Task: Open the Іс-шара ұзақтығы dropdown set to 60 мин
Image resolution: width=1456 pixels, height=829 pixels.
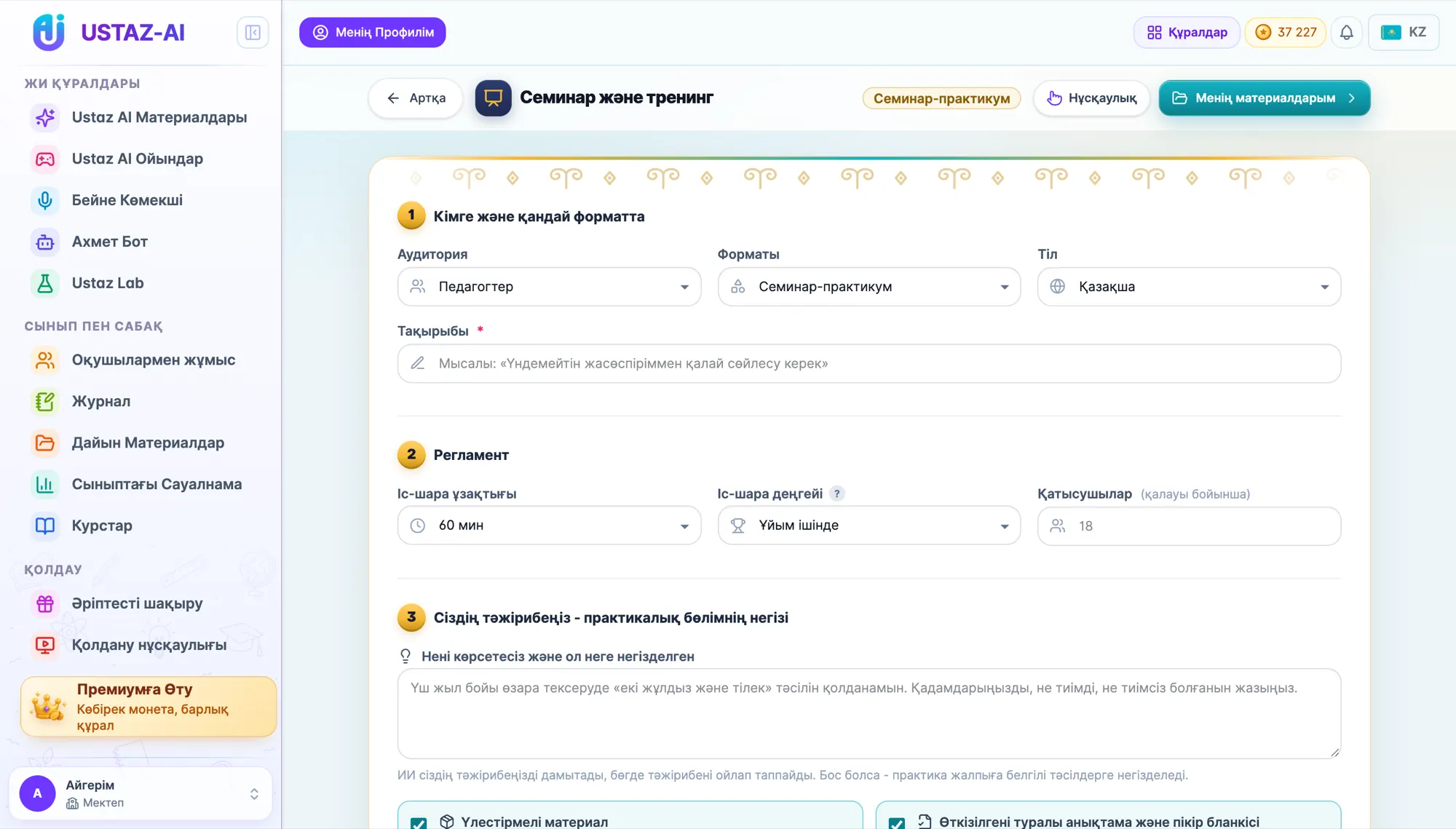Action: point(549,525)
